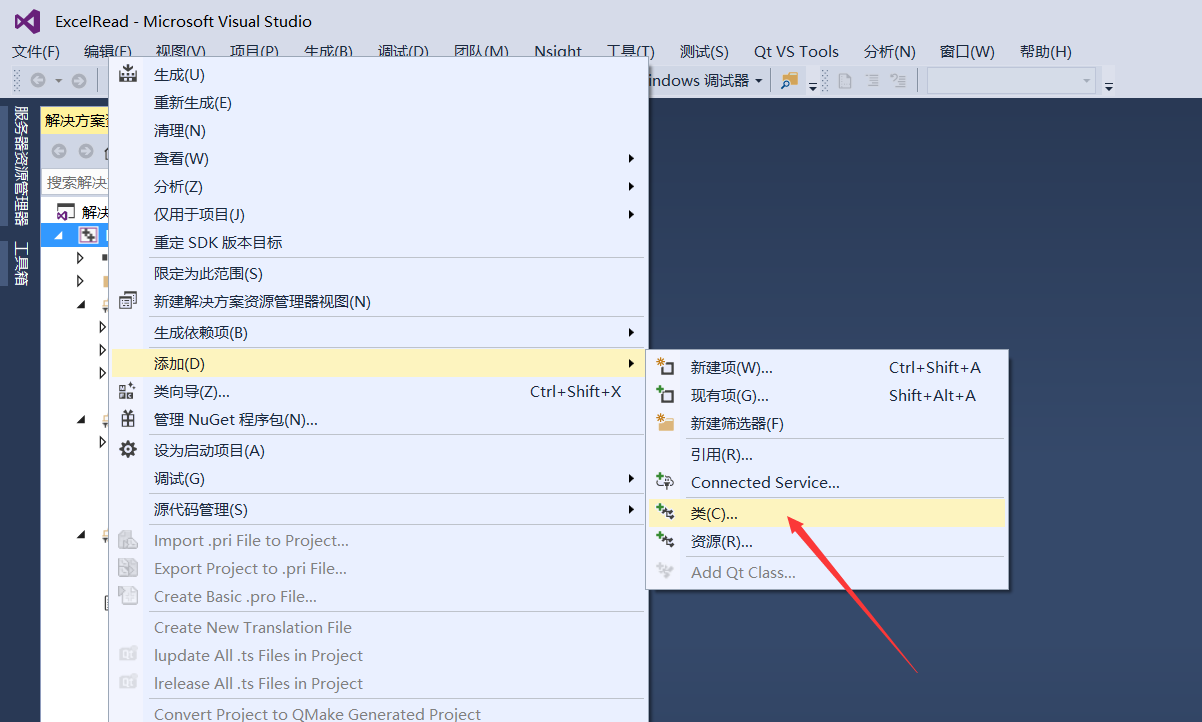Open the 窗口(W) menu

[x=967, y=51]
